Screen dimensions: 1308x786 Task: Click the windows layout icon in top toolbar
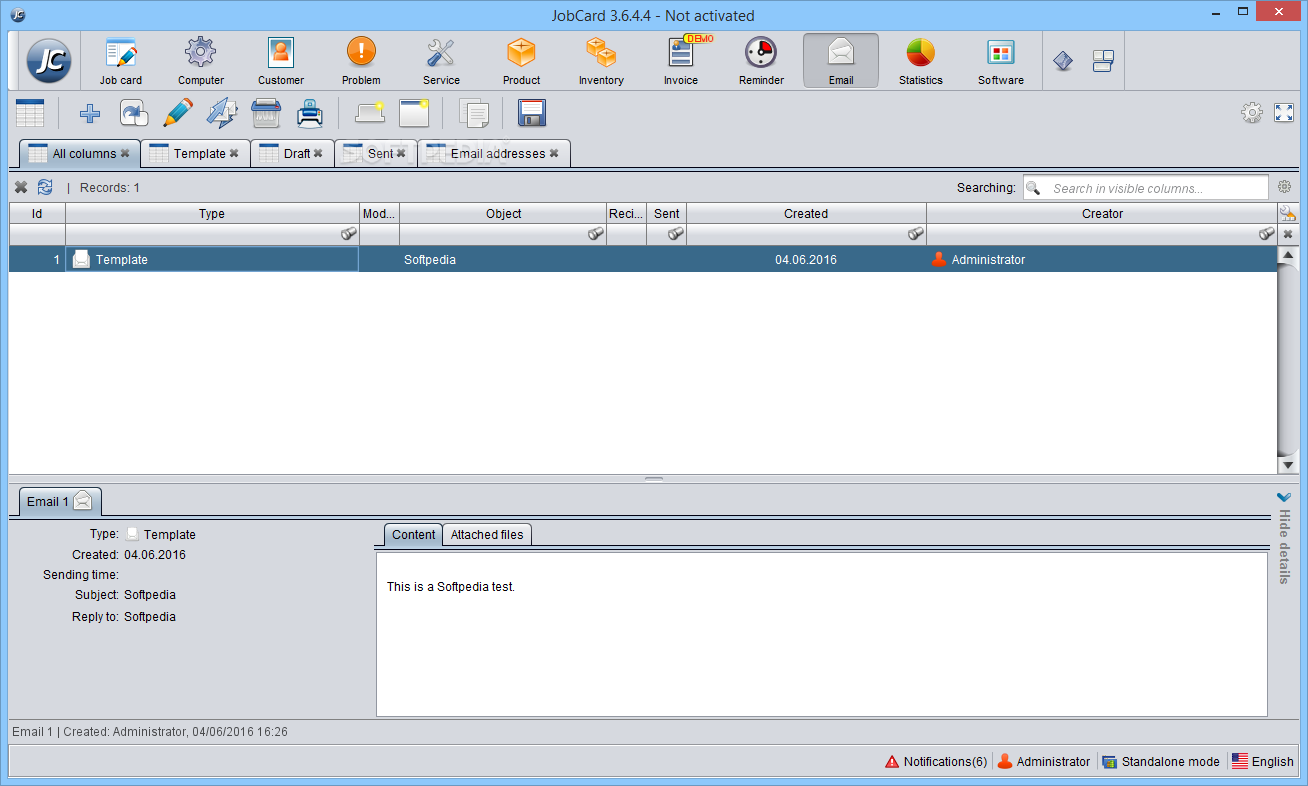[x=1103, y=61]
